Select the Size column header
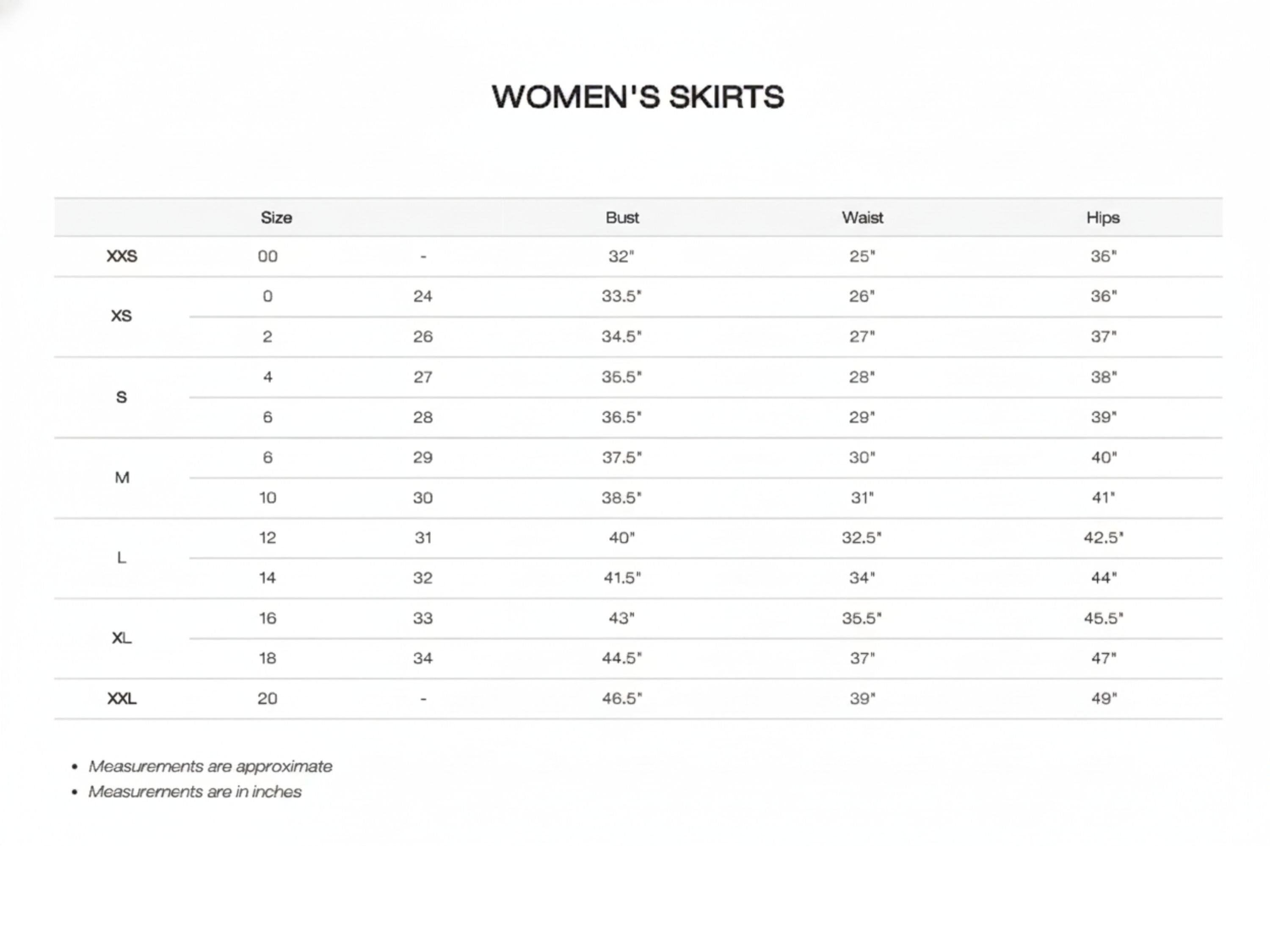The height and width of the screenshot is (952, 1270). click(276, 217)
